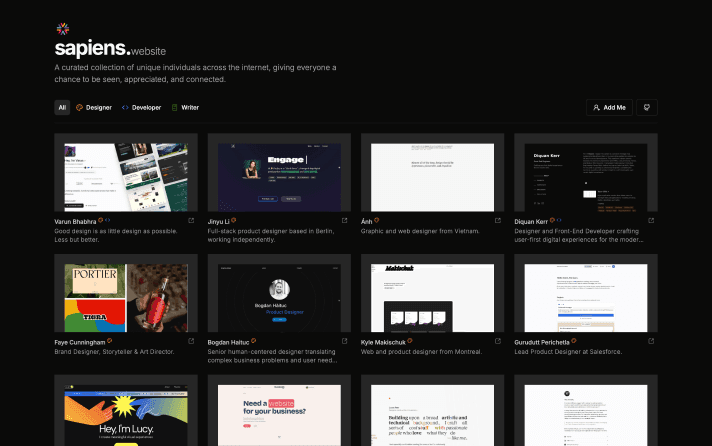Click designer badge next to Gurudutt Perichetla
This screenshot has height=446, width=712.
click(574, 341)
